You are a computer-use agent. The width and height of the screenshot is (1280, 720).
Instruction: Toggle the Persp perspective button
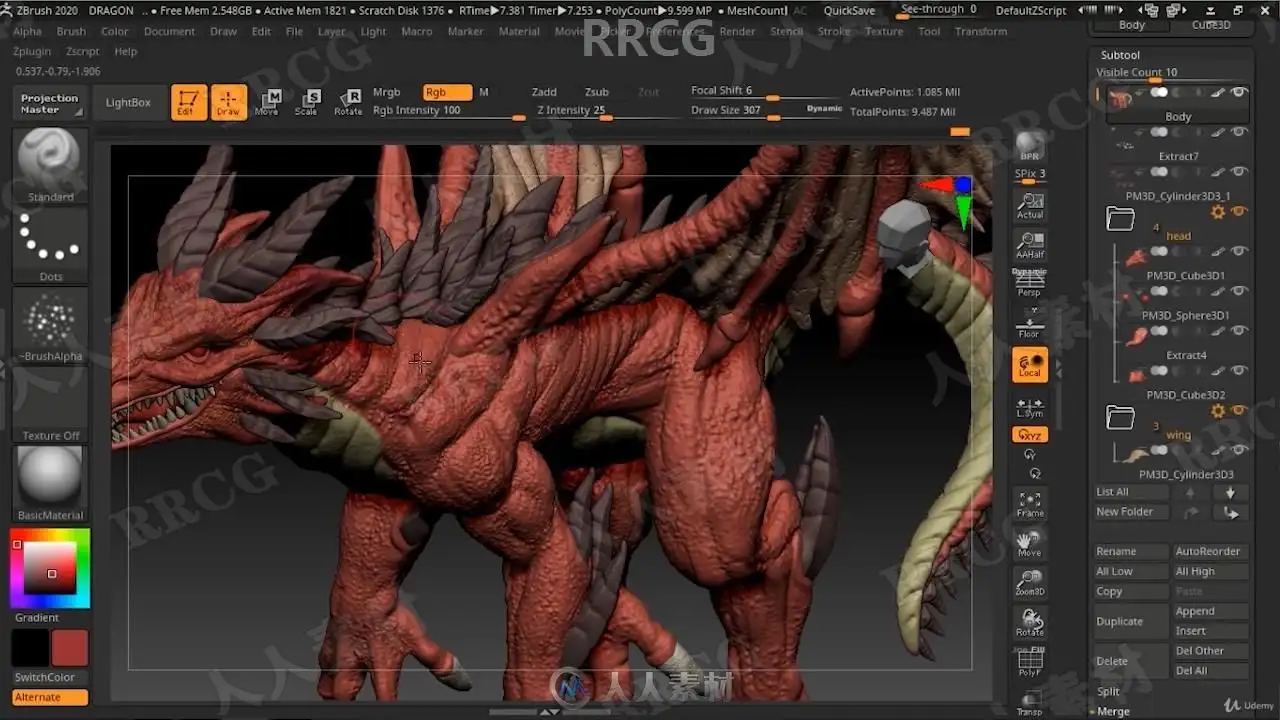pyautogui.click(x=1029, y=284)
